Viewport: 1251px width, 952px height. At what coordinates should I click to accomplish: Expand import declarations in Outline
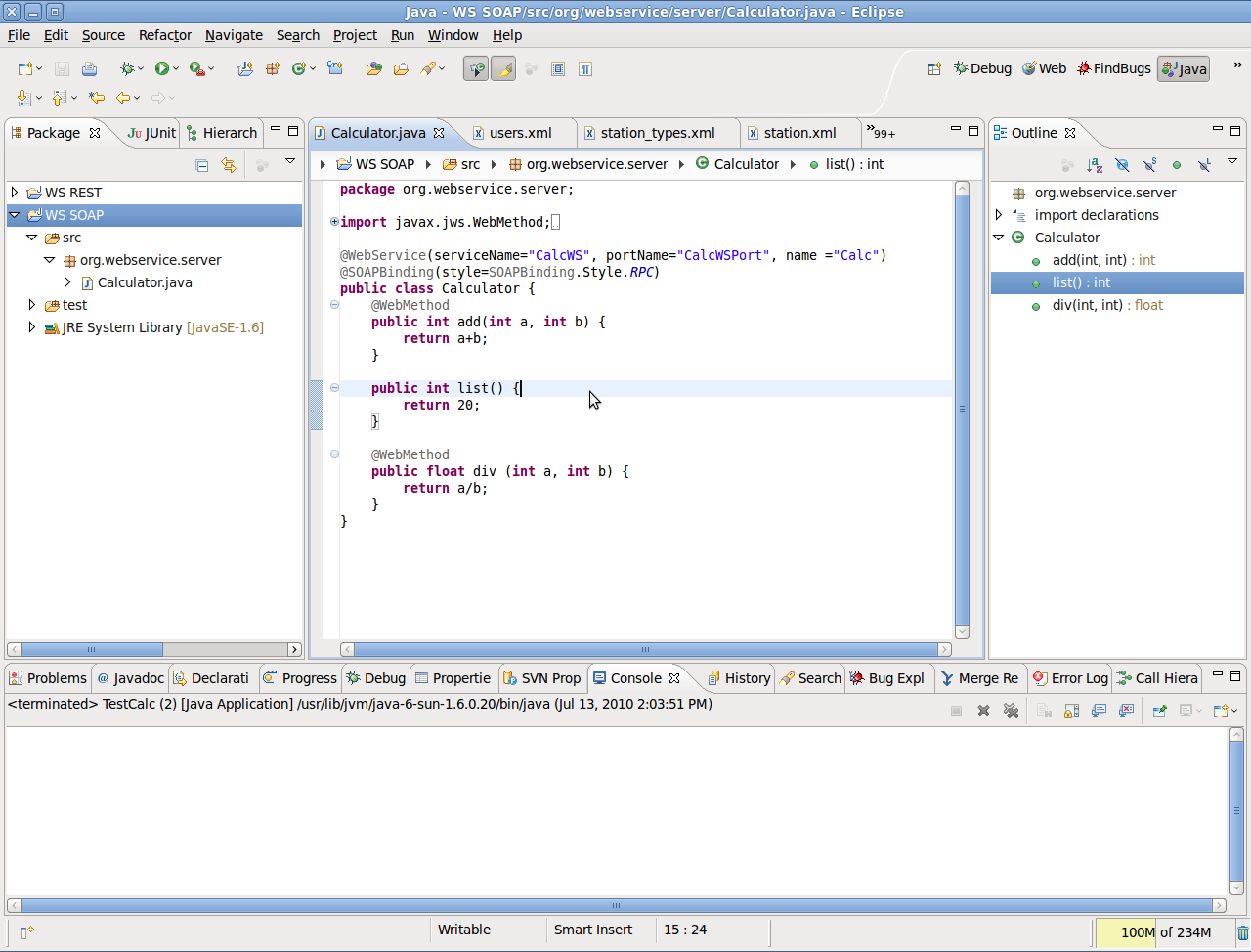pyautogui.click(x=999, y=215)
